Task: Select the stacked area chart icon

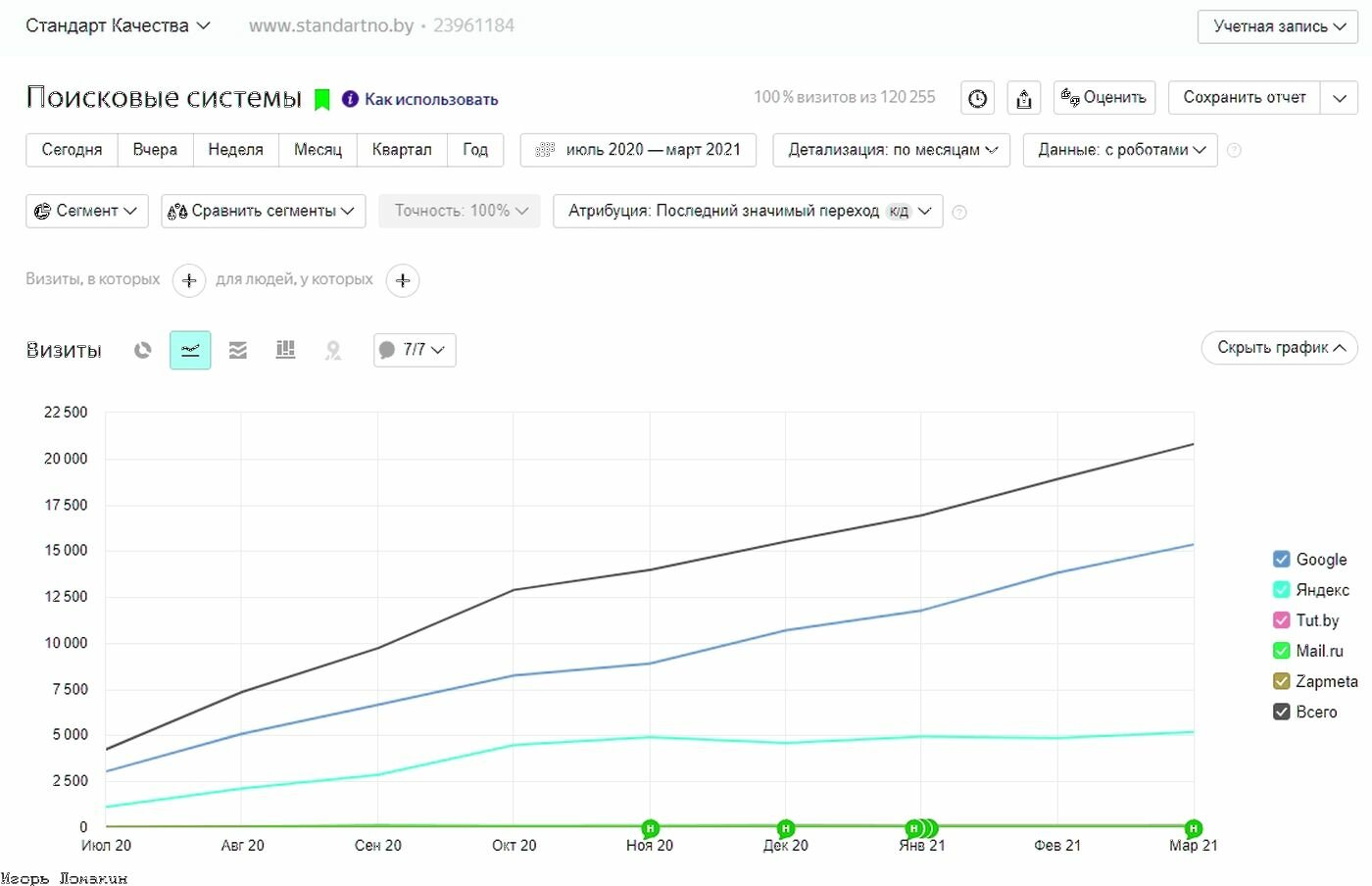Action: pyautogui.click(x=238, y=350)
